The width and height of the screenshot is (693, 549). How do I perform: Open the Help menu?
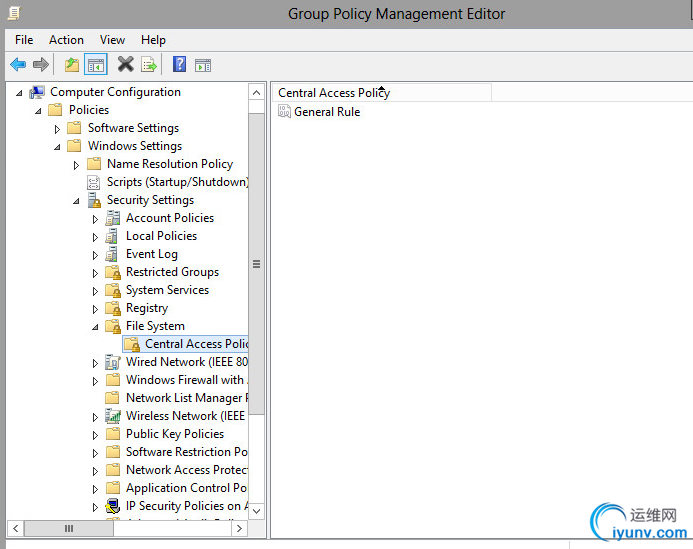pos(153,40)
